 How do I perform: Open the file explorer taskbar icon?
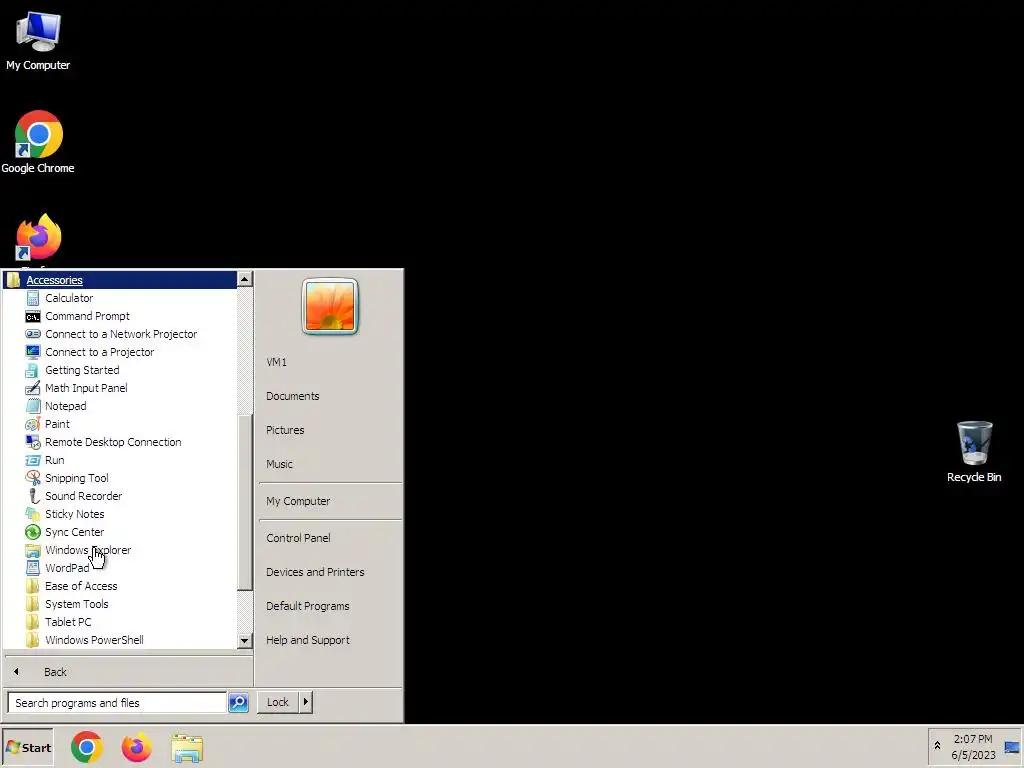[x=187, y=748]
